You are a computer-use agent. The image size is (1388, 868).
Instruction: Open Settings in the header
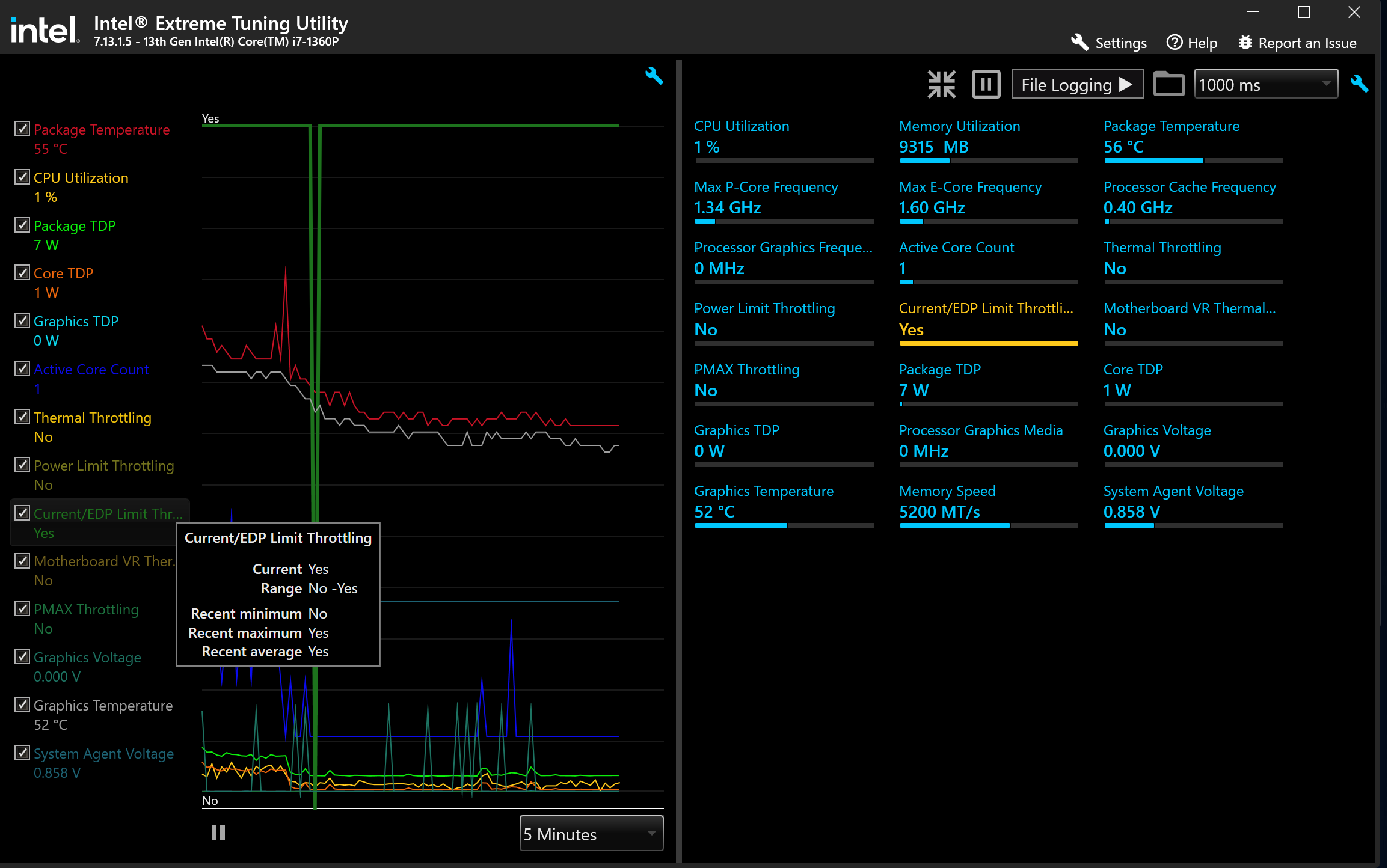pos(1109,43)
